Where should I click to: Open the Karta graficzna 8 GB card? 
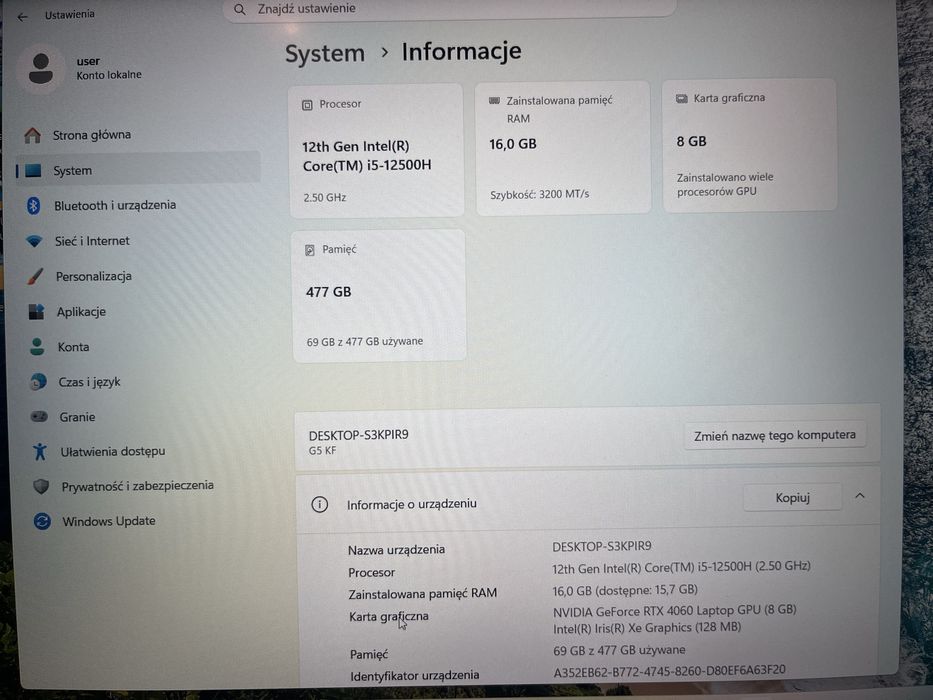pos(750,145)
